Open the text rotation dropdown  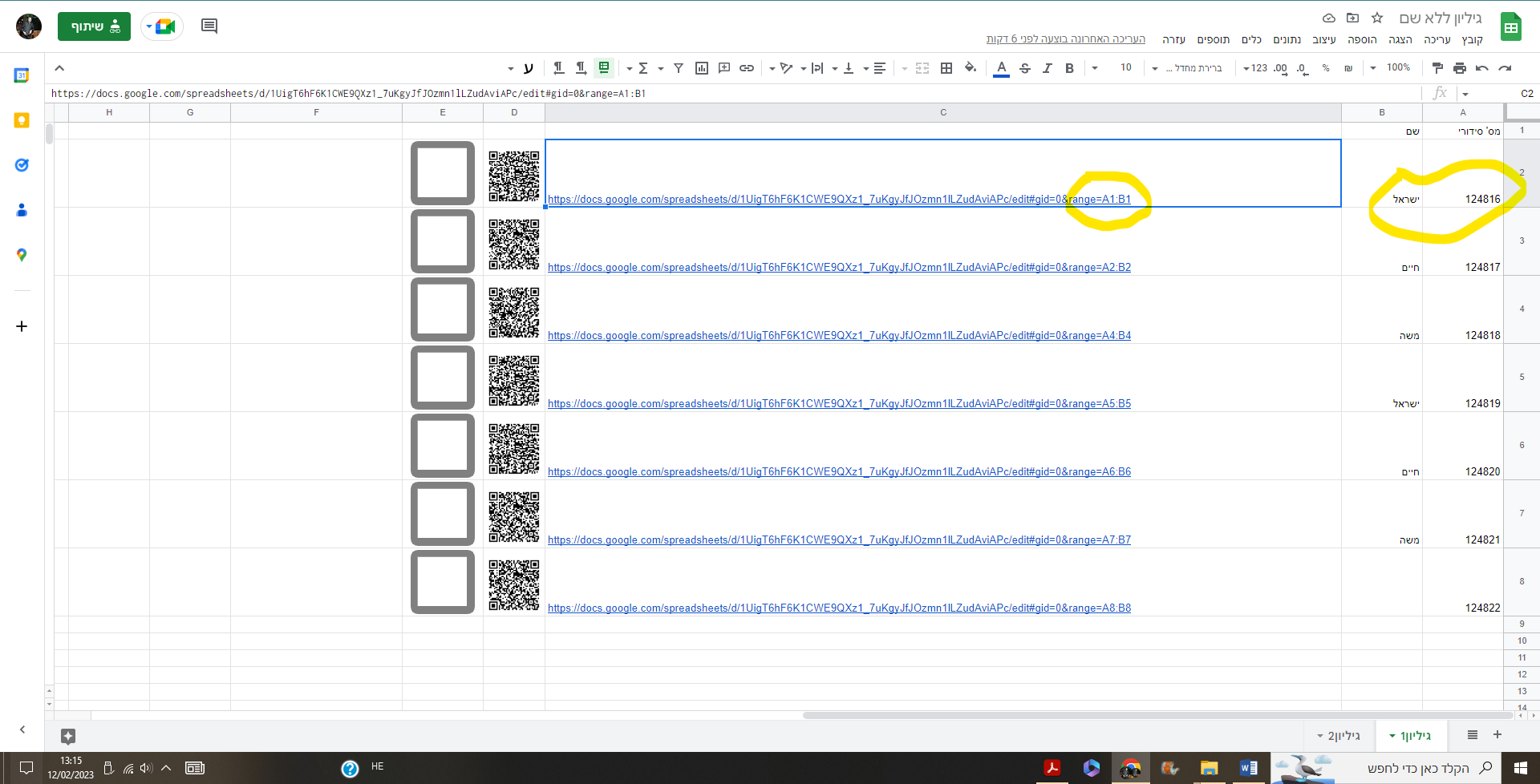coord(780,68)
